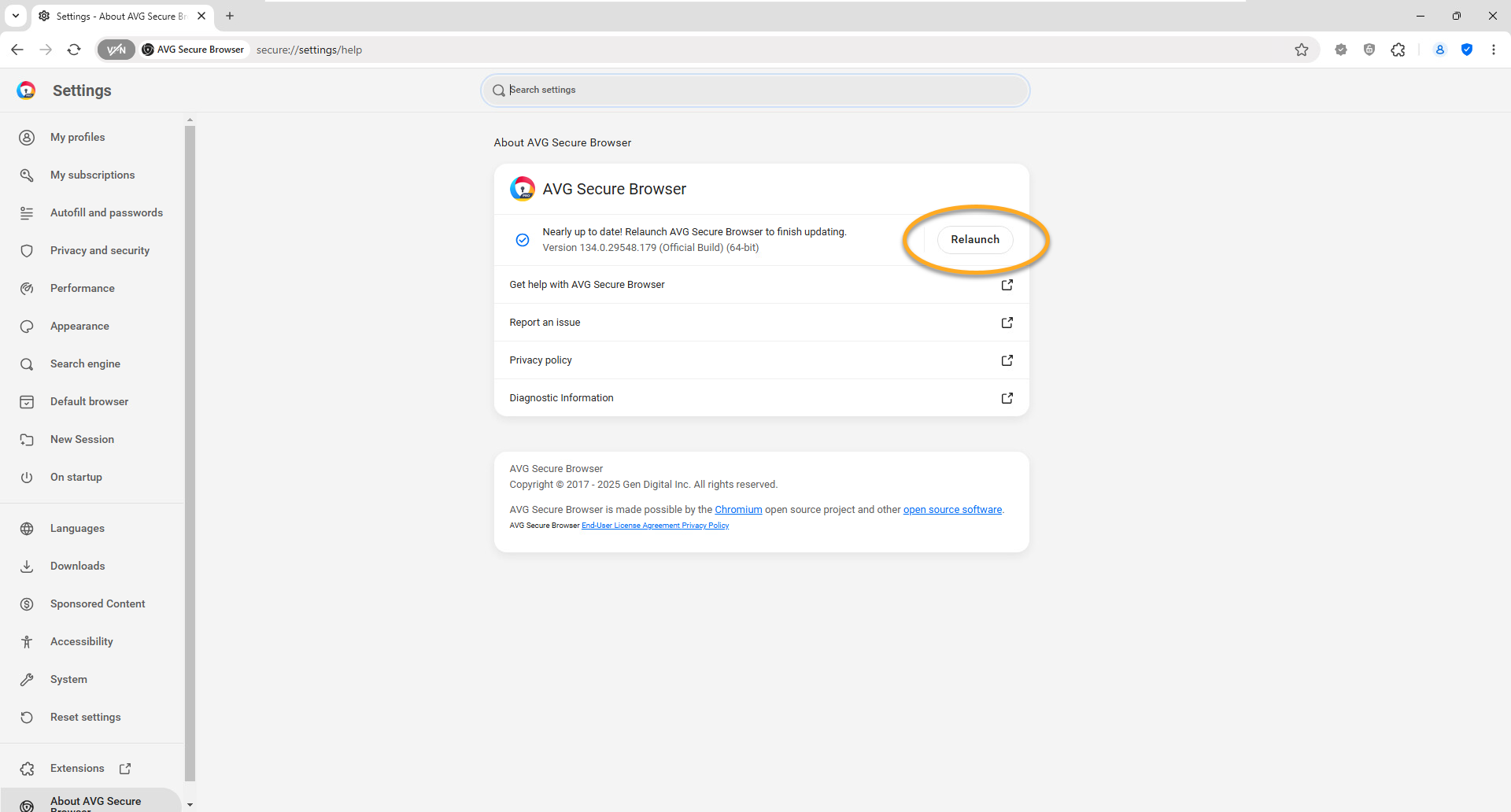The height and width of the screenshot is (812, 1511).
Task: Select Privacy and security in sidebar
Action: coord(99,250)
